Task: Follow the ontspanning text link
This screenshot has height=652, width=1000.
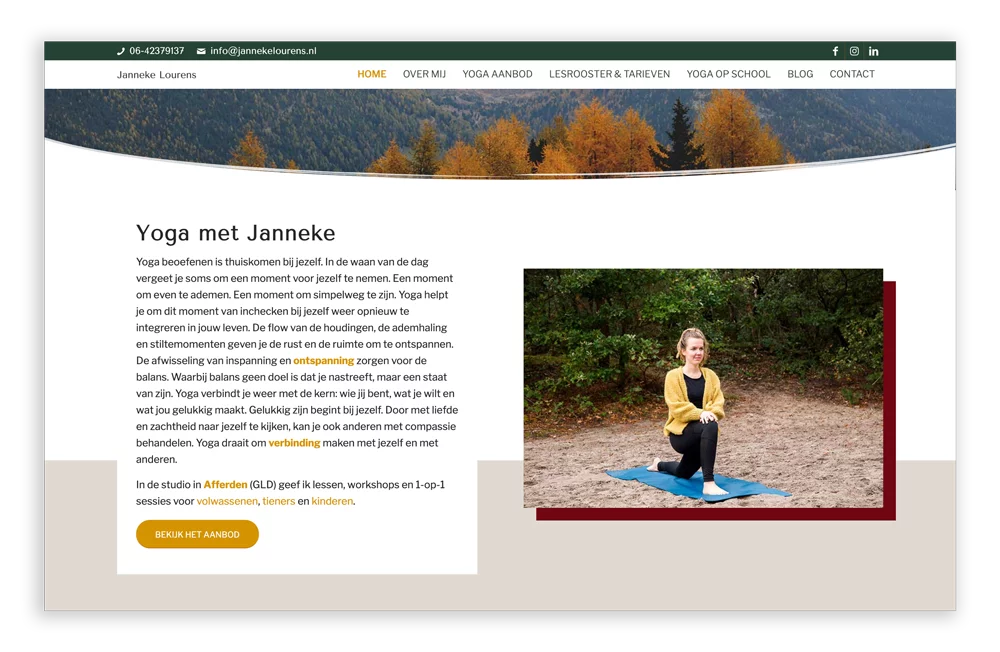Action: (x=323, y=360)
